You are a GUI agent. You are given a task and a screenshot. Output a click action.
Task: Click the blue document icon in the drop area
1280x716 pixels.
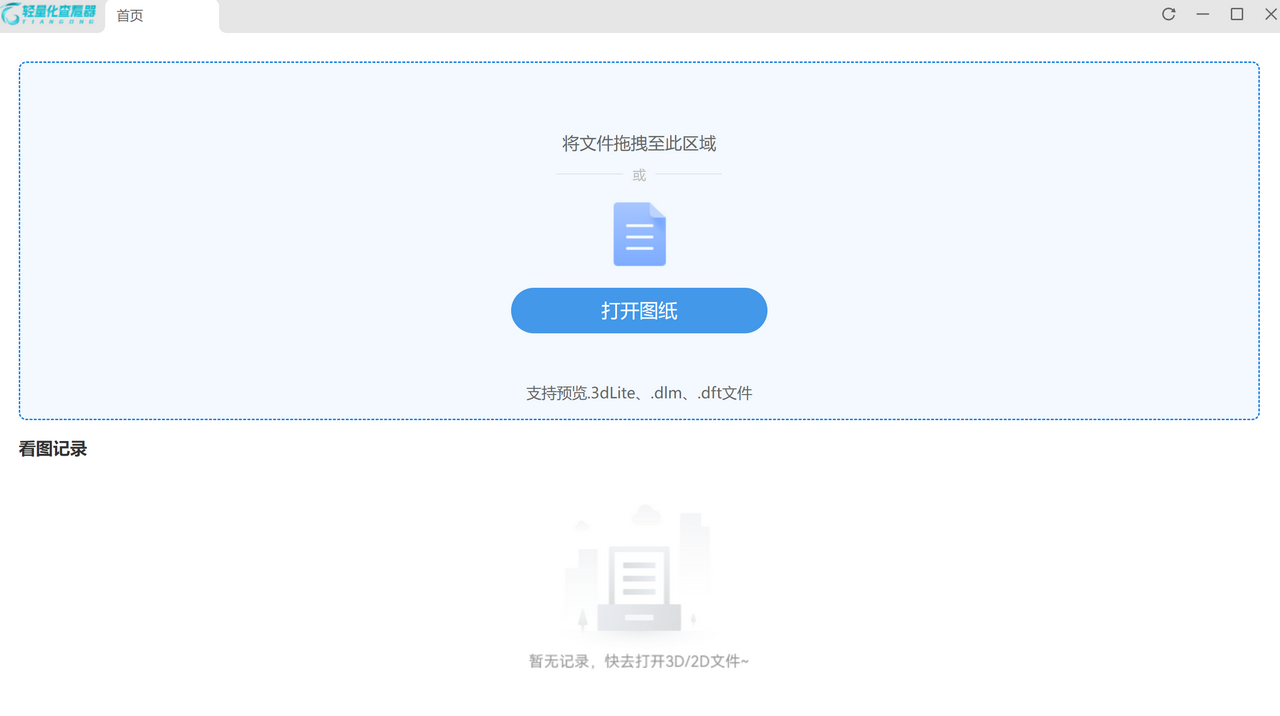click(639, 233)
